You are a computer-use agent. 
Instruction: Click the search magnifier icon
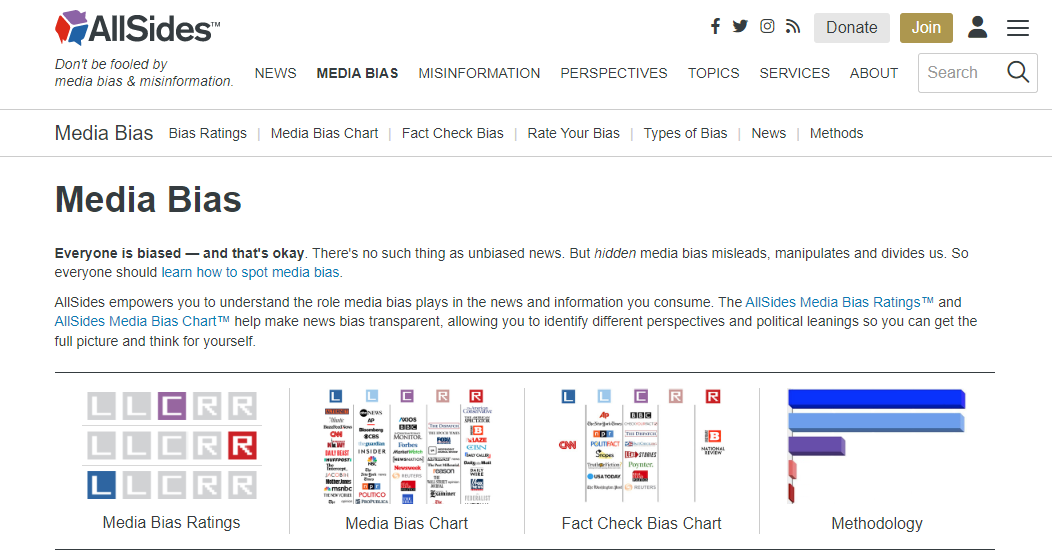tap(1018, 72)
